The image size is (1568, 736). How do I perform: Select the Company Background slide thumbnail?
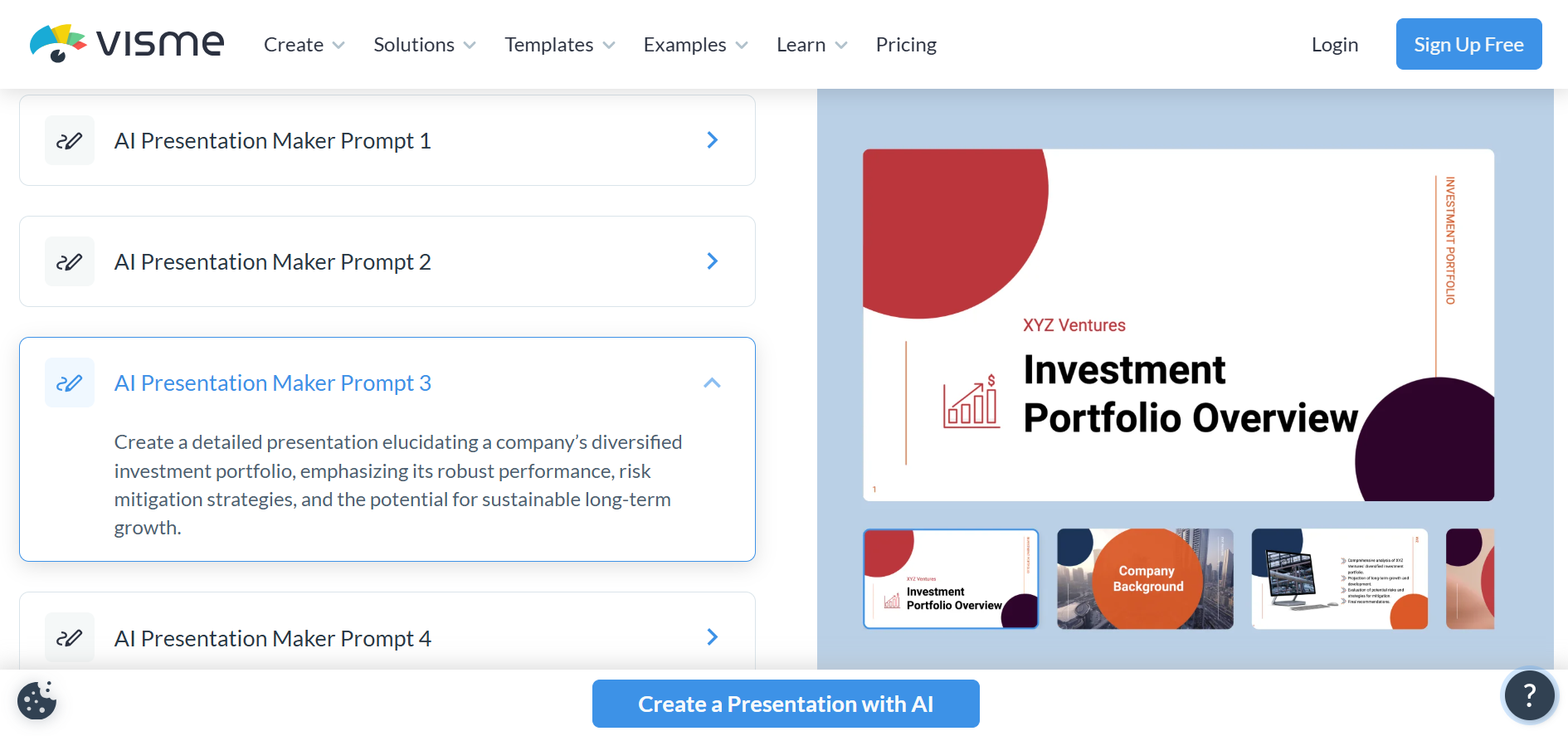[x=1146, y=578]
